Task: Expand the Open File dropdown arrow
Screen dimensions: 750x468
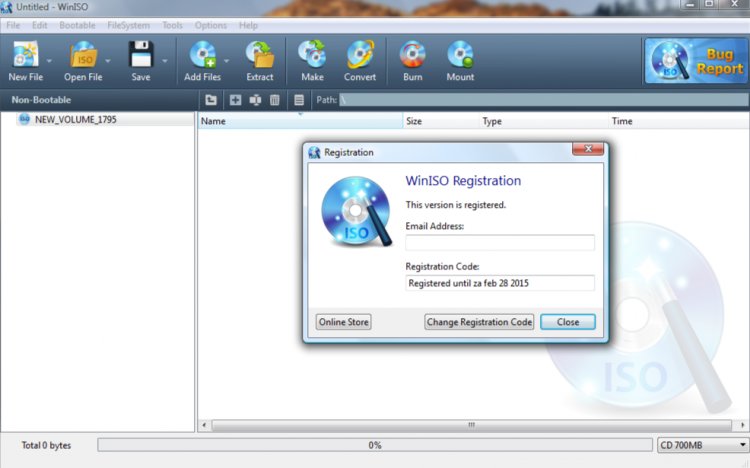Action: [108, 60]
